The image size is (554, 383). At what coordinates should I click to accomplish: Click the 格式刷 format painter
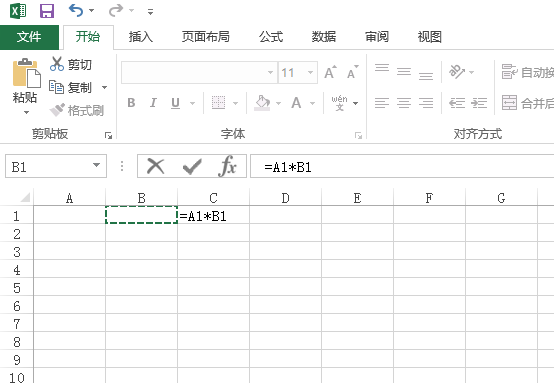77,111
